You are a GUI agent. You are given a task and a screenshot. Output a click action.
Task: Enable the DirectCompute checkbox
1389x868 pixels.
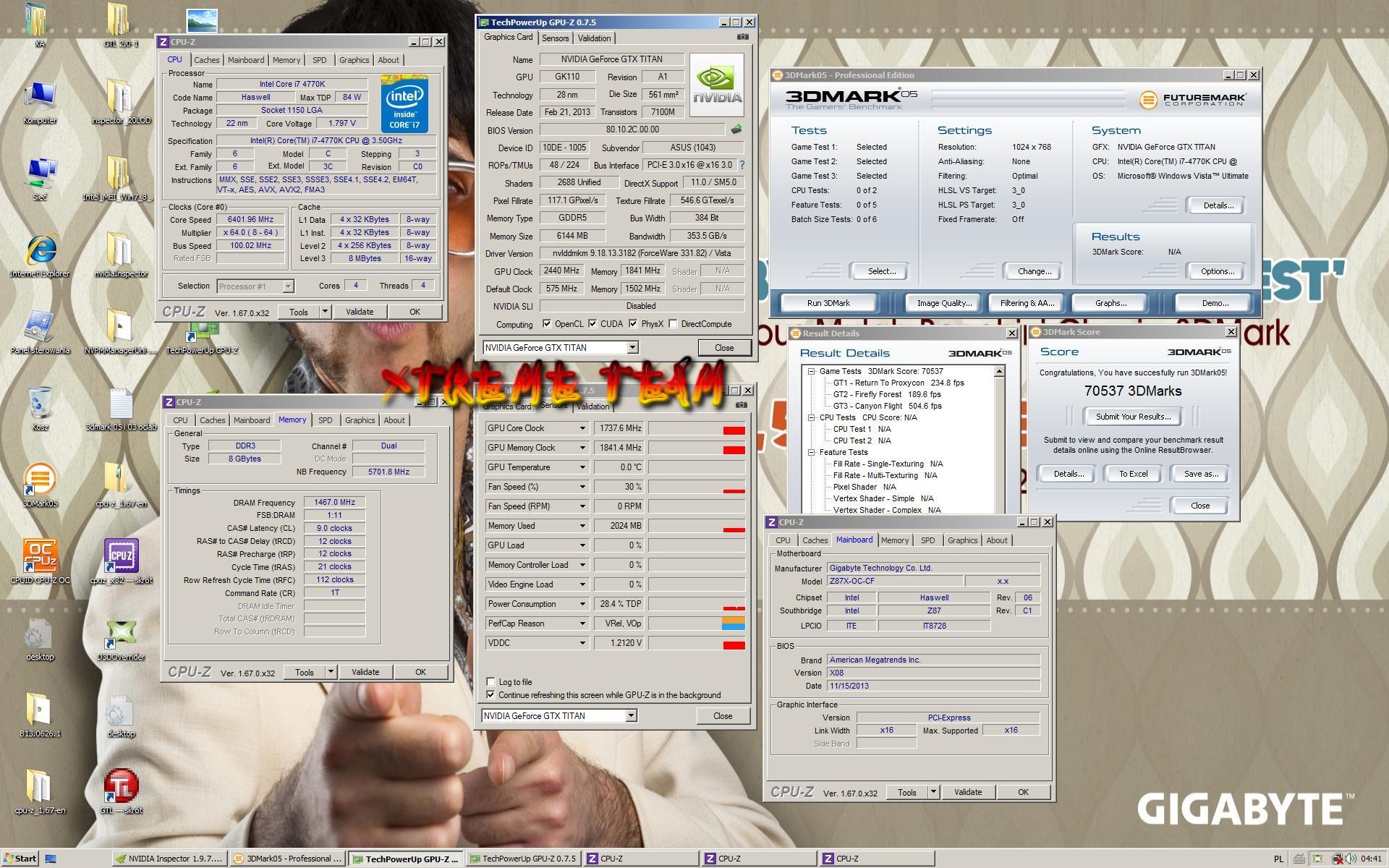click(x=673, y=324)
